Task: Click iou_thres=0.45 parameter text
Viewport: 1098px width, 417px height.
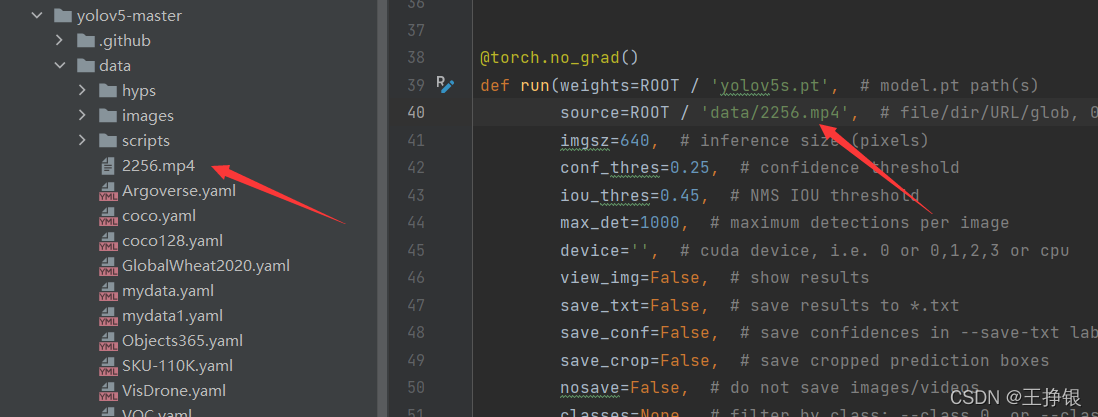Action: tap(630, 196)
